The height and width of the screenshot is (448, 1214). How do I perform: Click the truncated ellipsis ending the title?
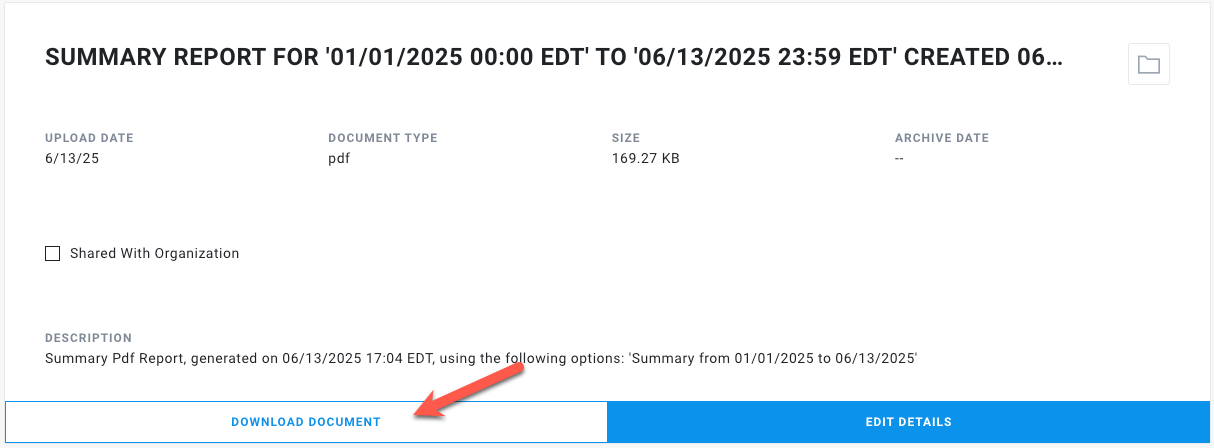[1055, 59]
